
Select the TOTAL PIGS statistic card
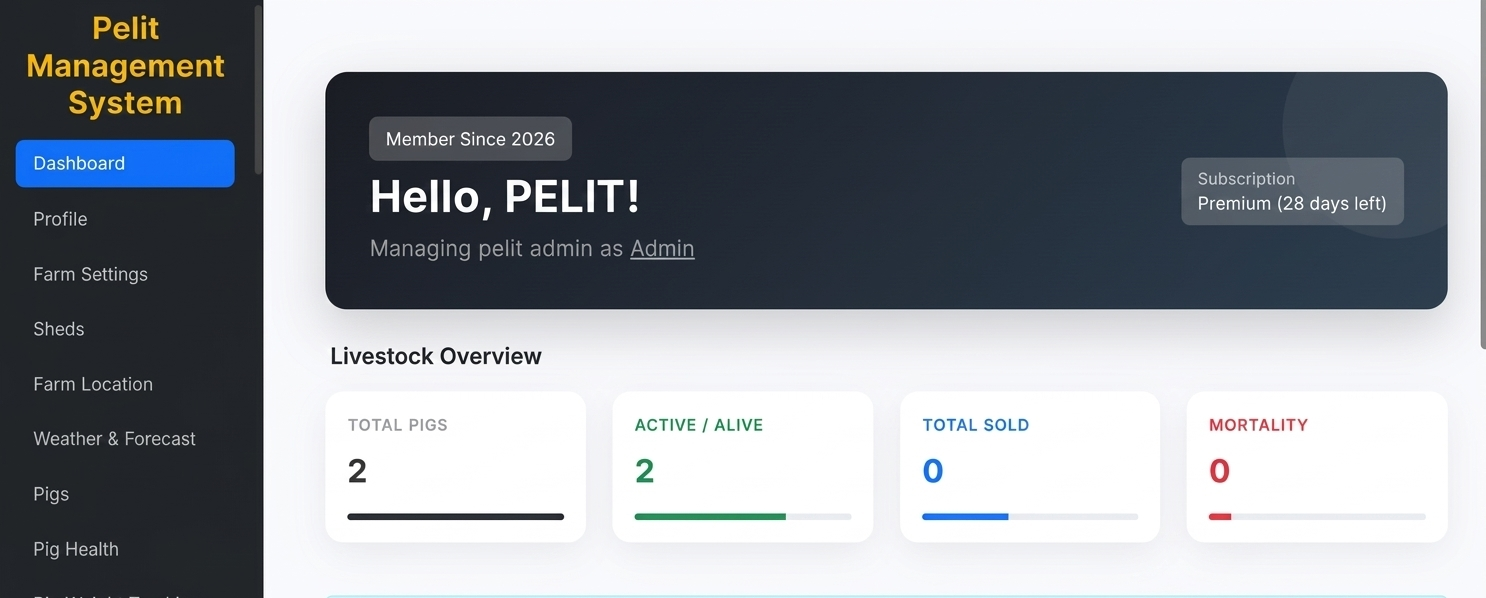(x=455, y=466)
